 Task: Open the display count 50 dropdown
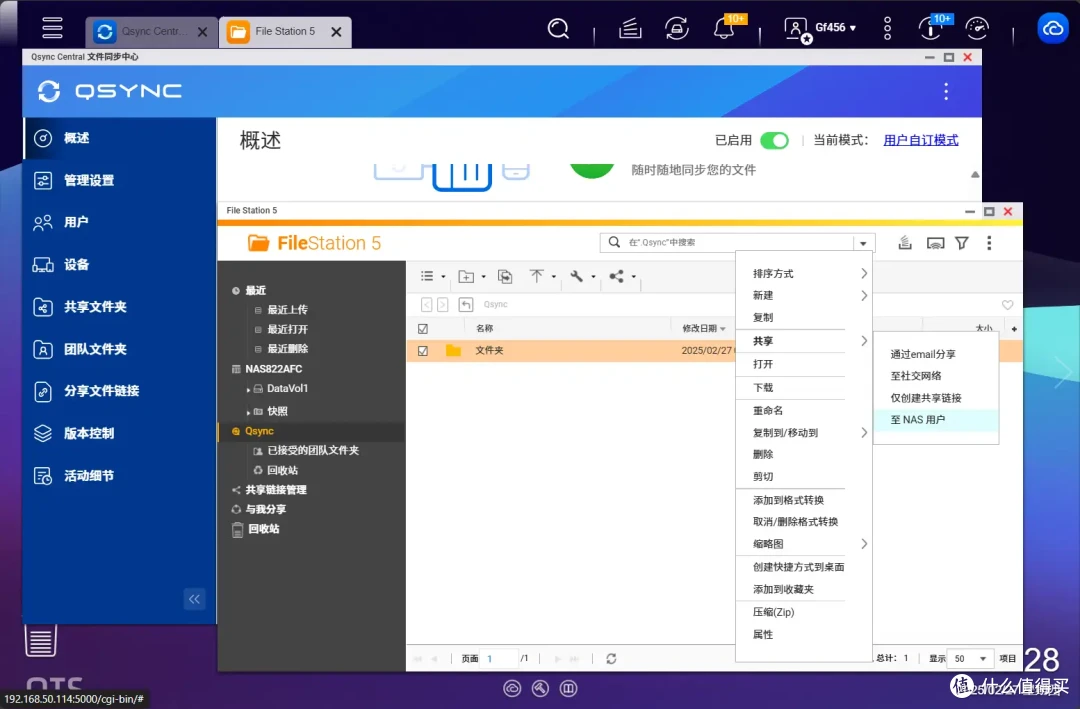(x=970, y=659)
